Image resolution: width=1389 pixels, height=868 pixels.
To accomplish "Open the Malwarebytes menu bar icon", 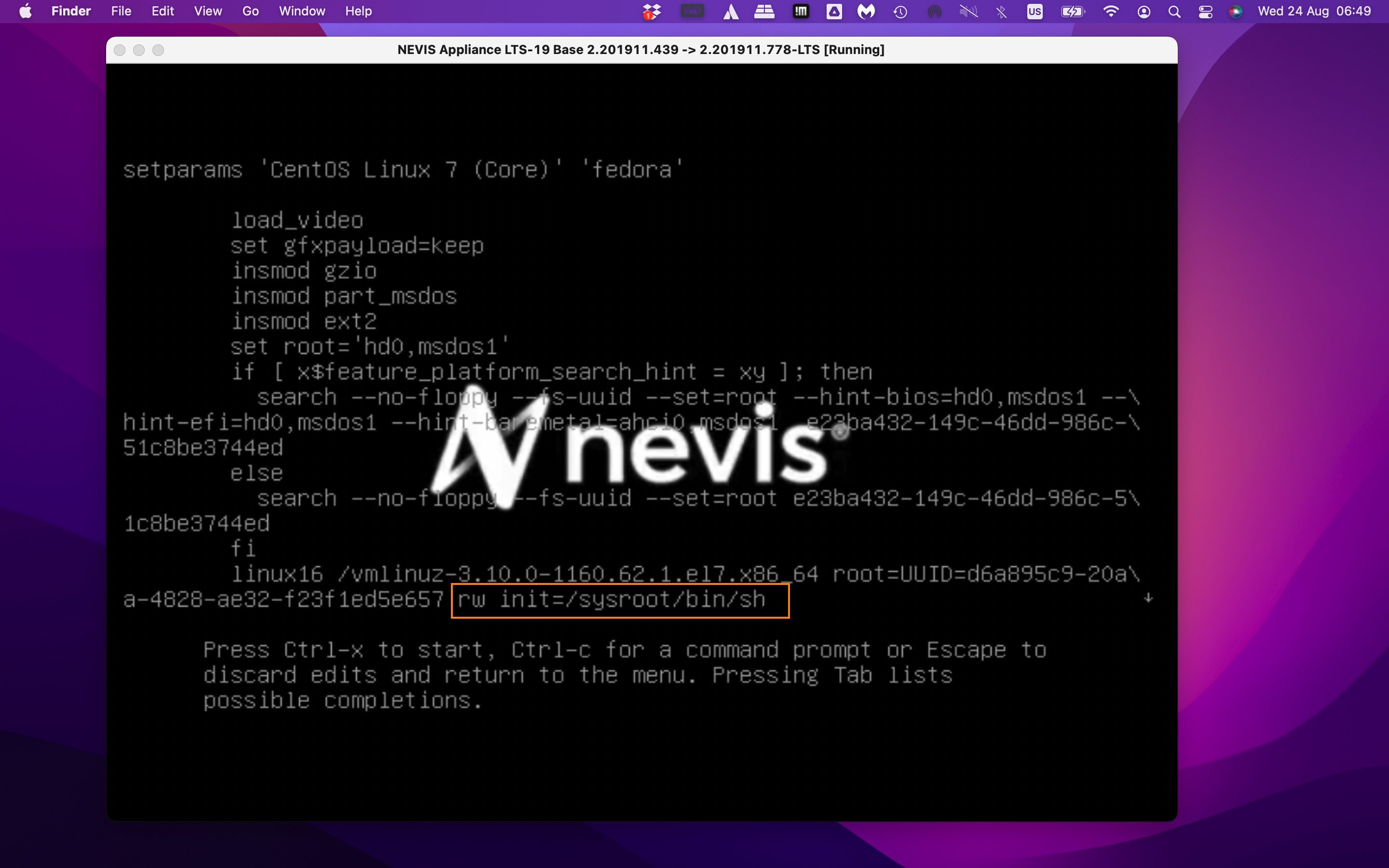I will tap(866, 12).
